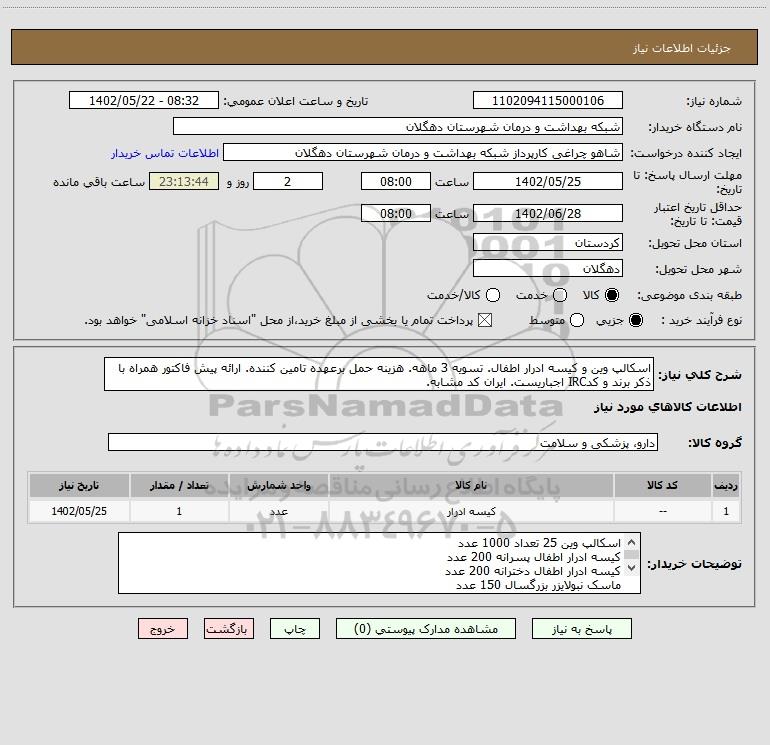770x745 pixels.
Task: Click the اطلاعات کالاهای مورد نیاز section heading
Action: click(667, 407)
